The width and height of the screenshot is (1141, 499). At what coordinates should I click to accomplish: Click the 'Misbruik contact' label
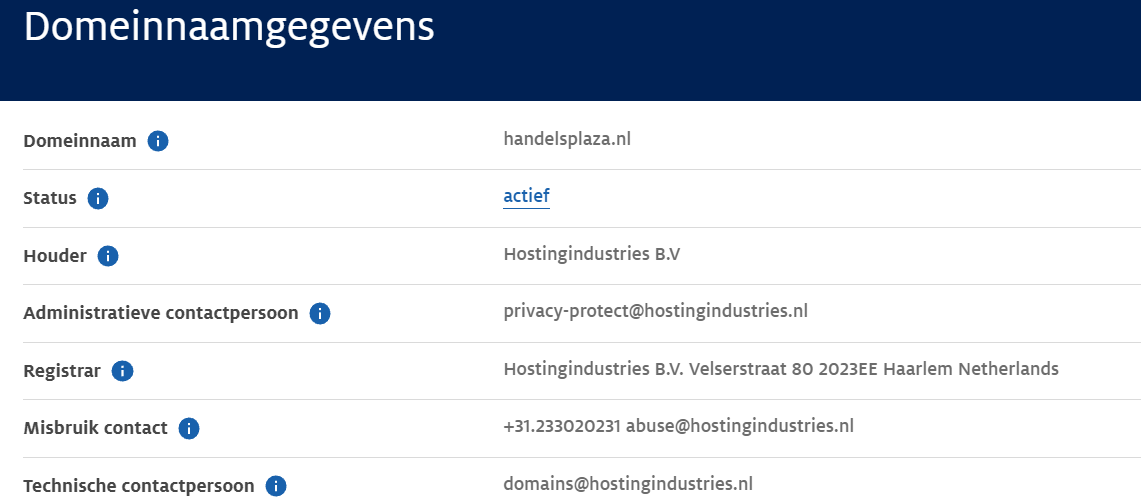point(95,428)
